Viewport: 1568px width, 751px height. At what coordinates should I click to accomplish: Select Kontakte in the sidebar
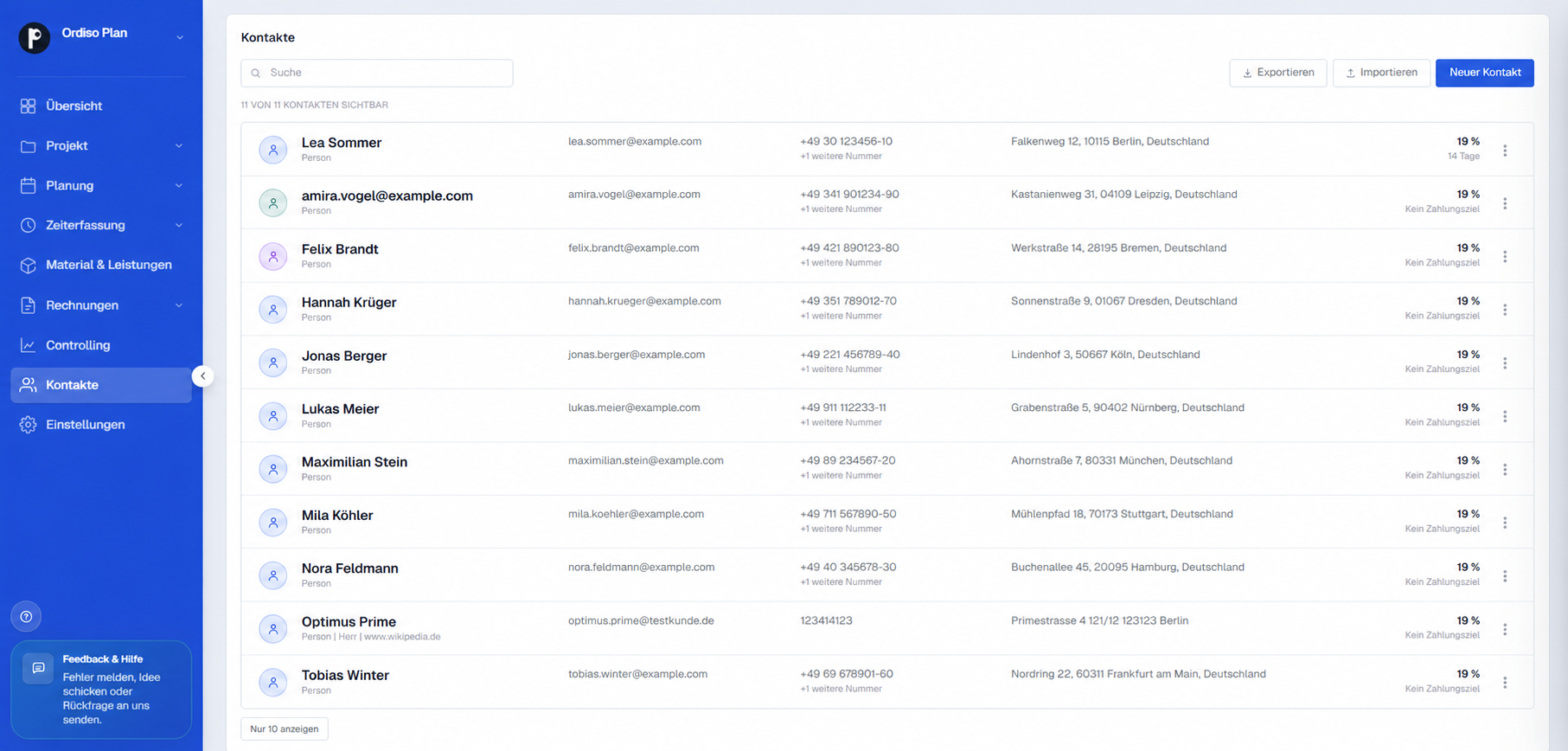[x=101, y=385]
